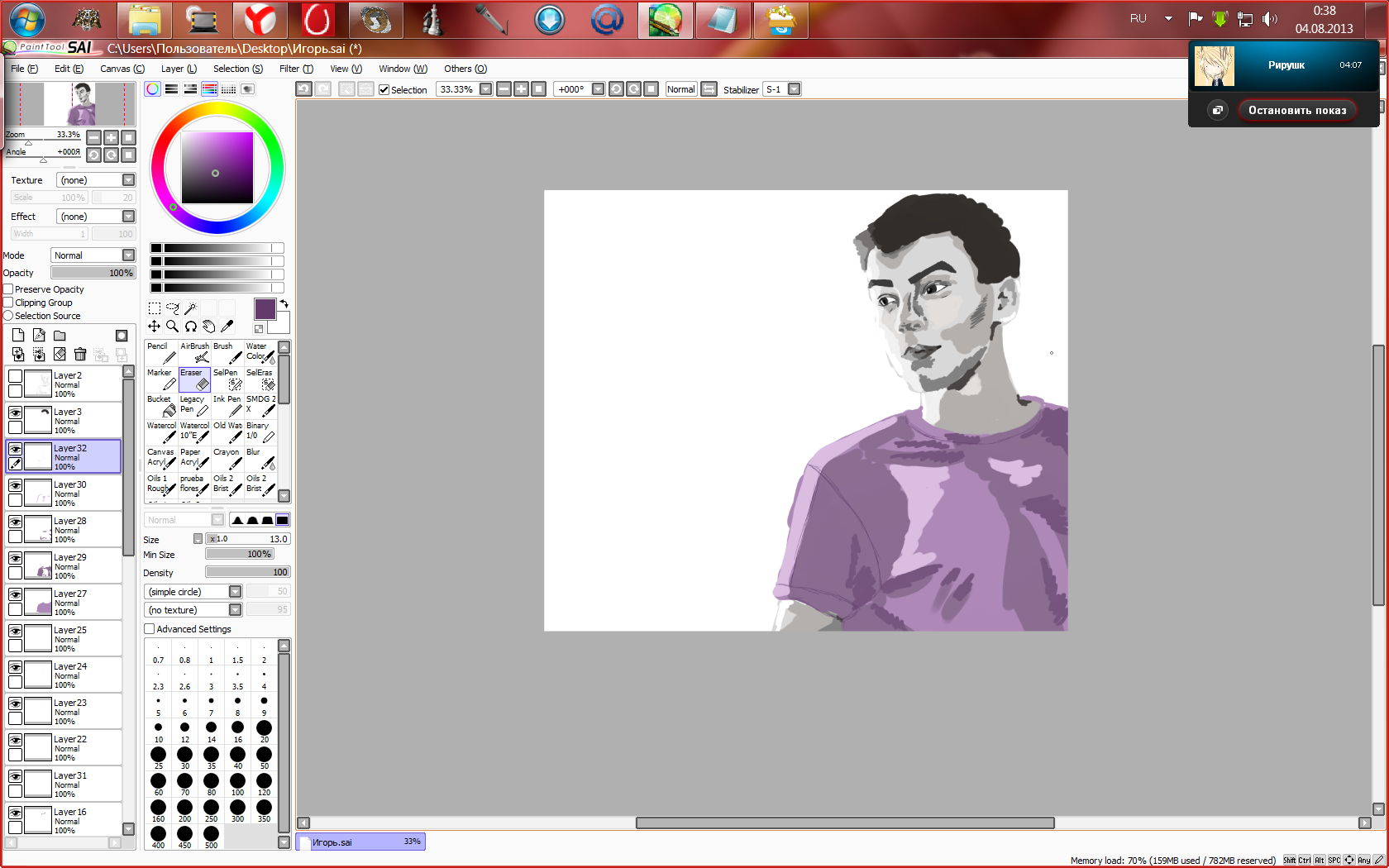The height and width of the screenshot is (868, 1389).
Task: Open the zoom percentage dropdown
Action: (x=486, y=89)
